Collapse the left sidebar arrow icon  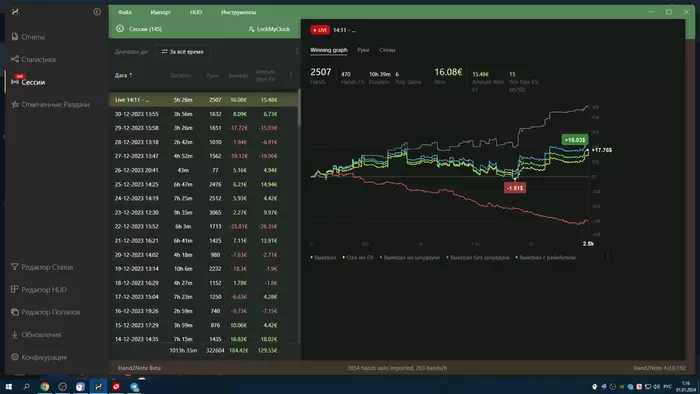pyautogui.click(x=97, y=12)
